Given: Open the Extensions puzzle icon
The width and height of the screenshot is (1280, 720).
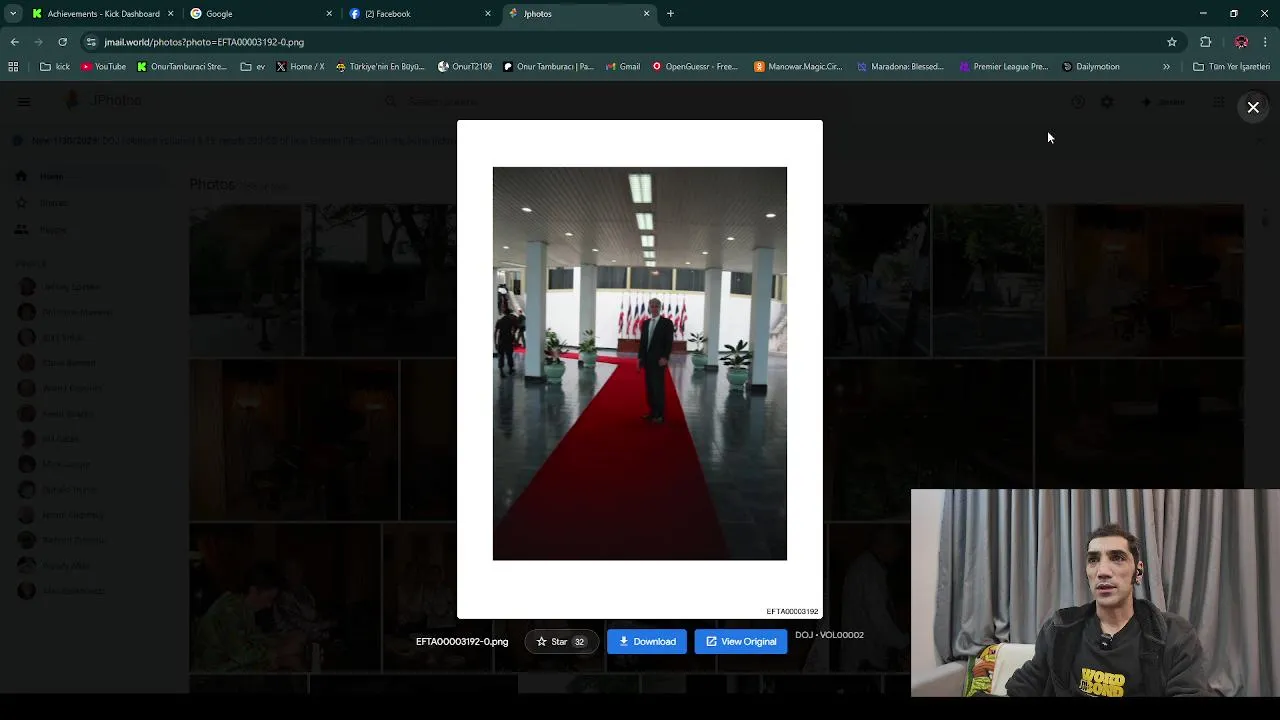Looking at the screenshot, I should [1205, 42].
